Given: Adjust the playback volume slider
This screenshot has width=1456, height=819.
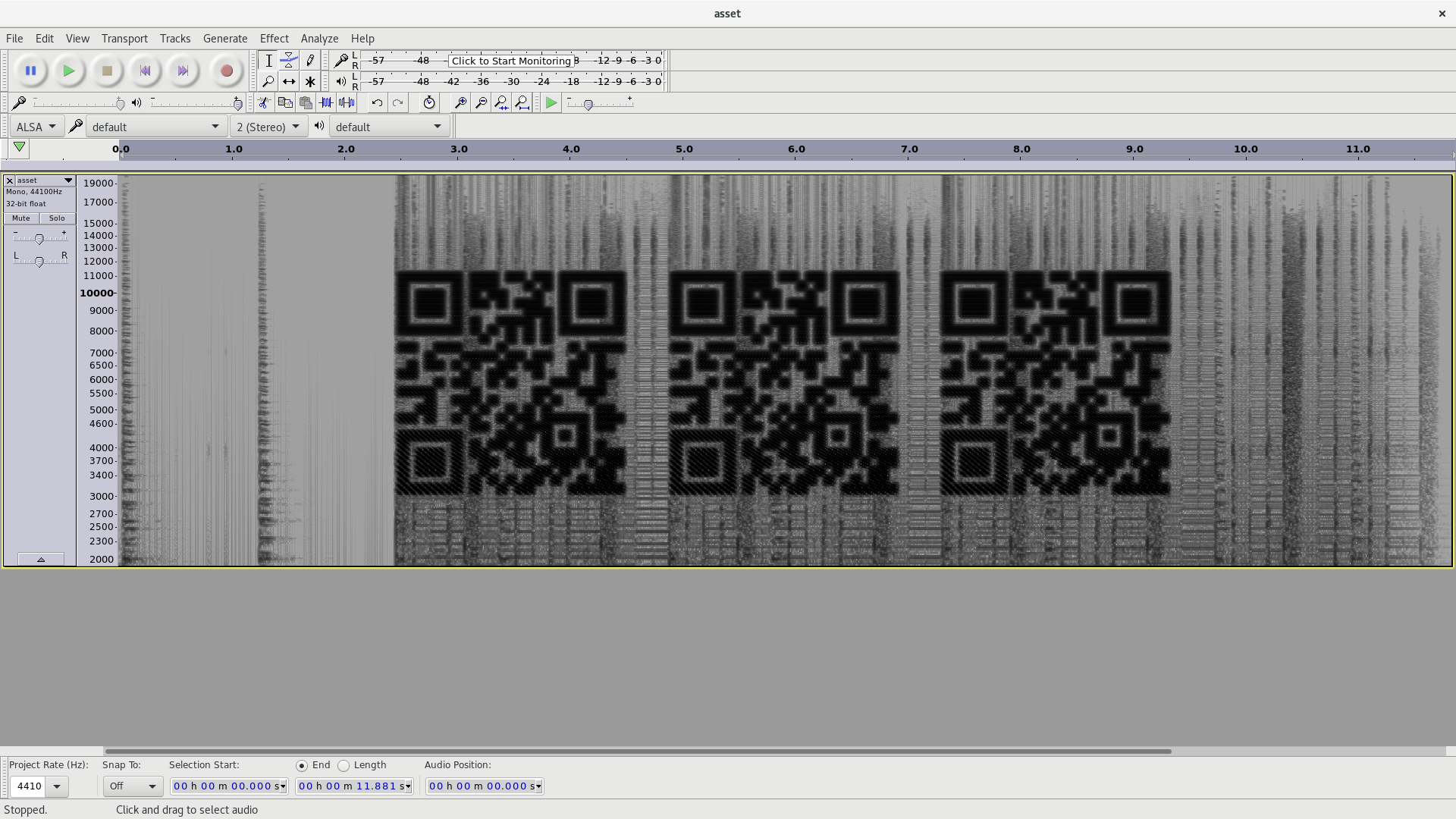Looking at the screenshot, I should [x=196, y=102].
